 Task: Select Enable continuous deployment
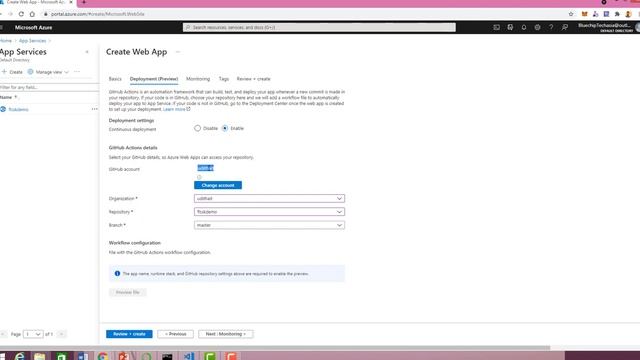click(x=225, y=128)
